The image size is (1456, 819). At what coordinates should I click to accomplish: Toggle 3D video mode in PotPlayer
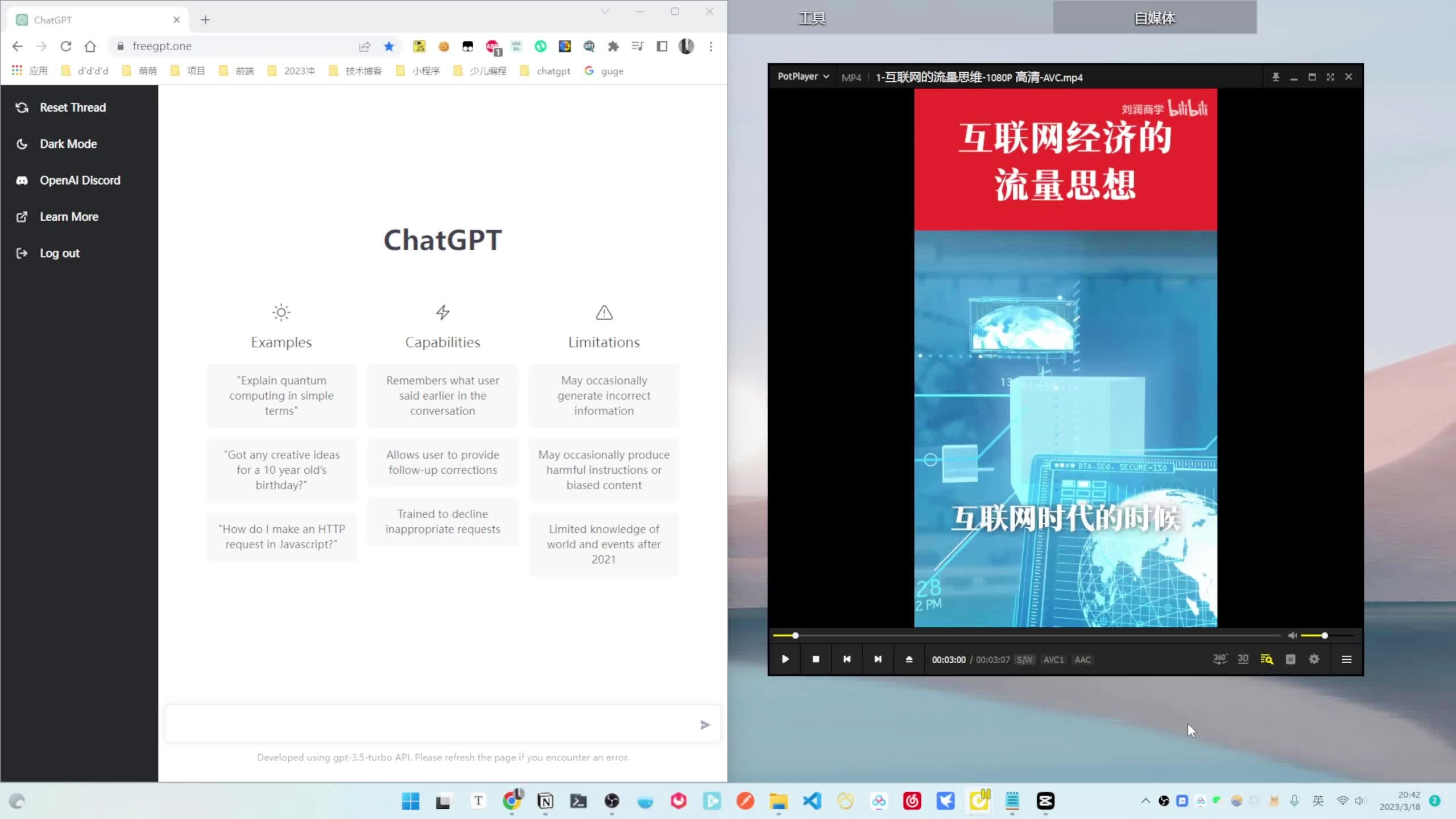pos(1243,659)
